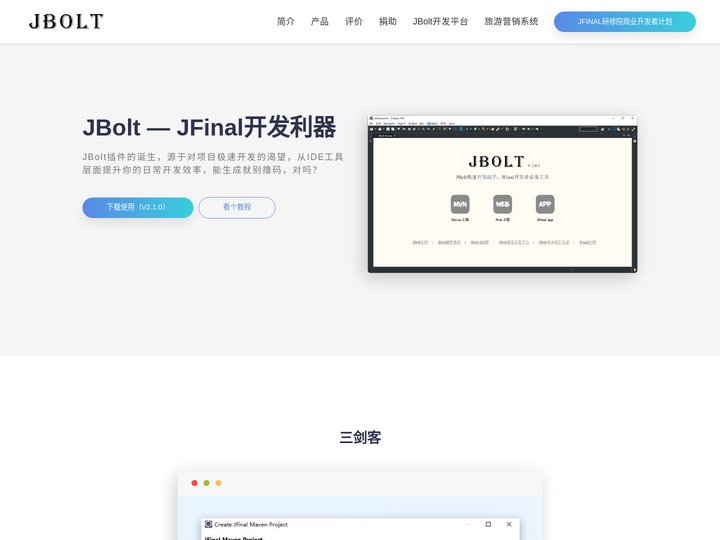720x540 pixels.
Task: Go to the 评价 section
Action: pyautogui.click(x=354, y=22)
